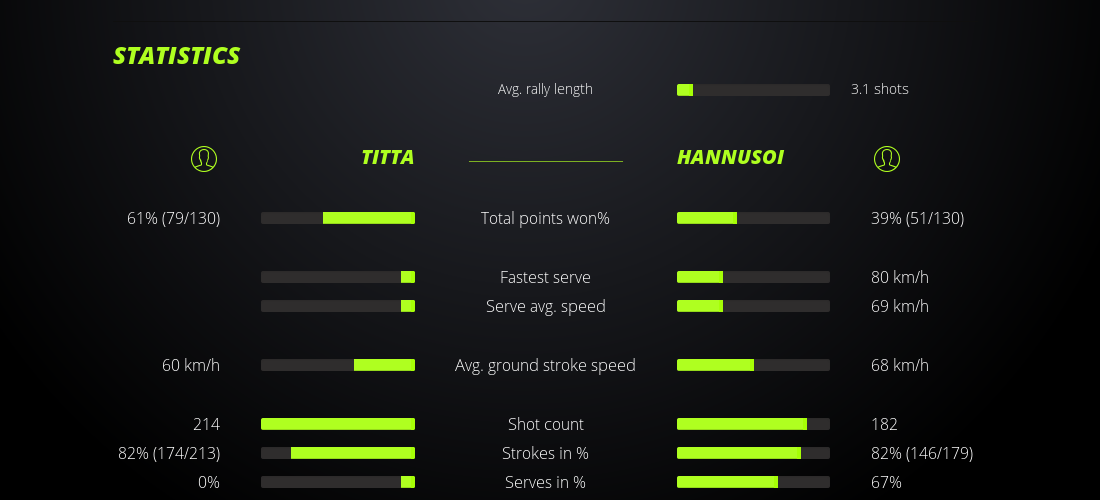
Task: Click the Avg. rally length bar
Action: click(753, 90)
